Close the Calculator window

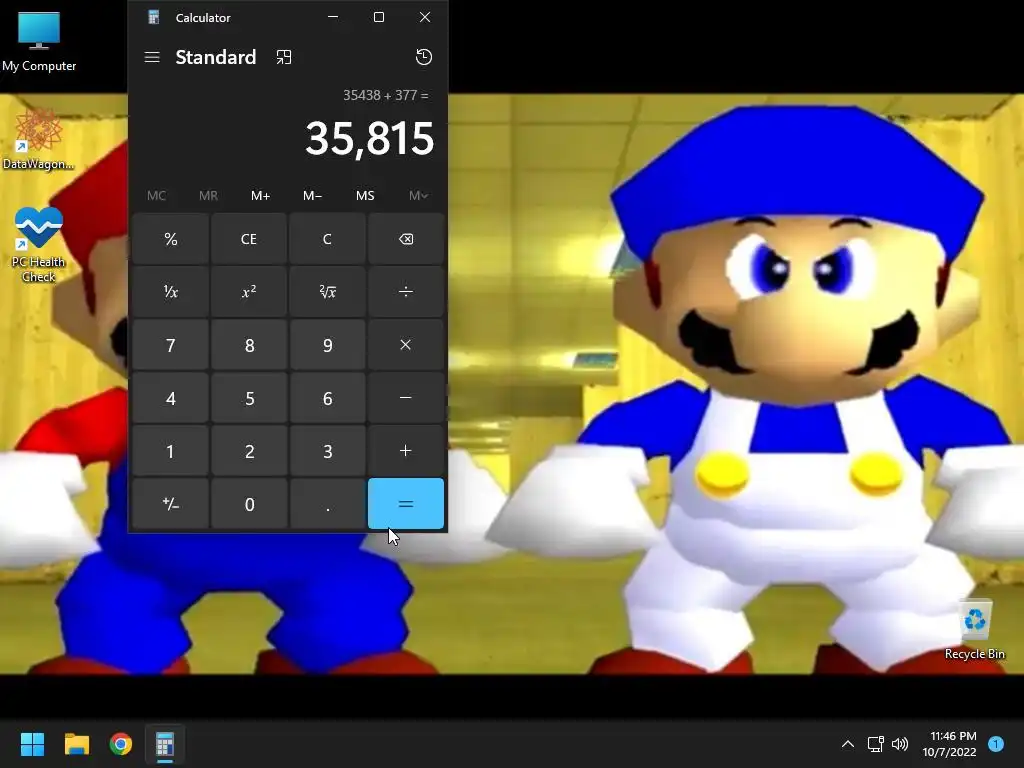(x=424, y=17)
